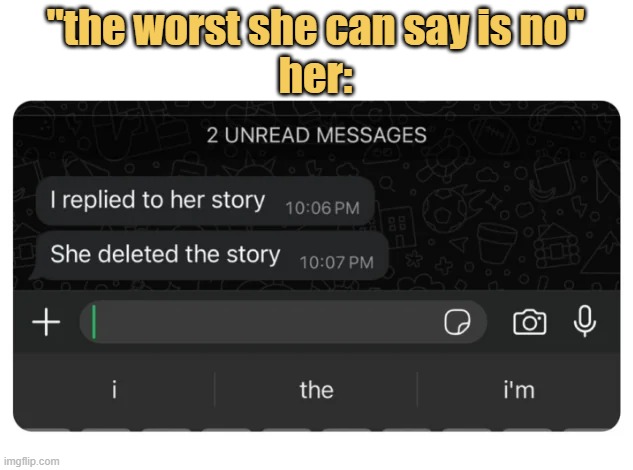Viewport: 633px width, 470px height.
Task: Tap the "She deleted the story" message
Action: pyautogui.click(x=209, y=255)
